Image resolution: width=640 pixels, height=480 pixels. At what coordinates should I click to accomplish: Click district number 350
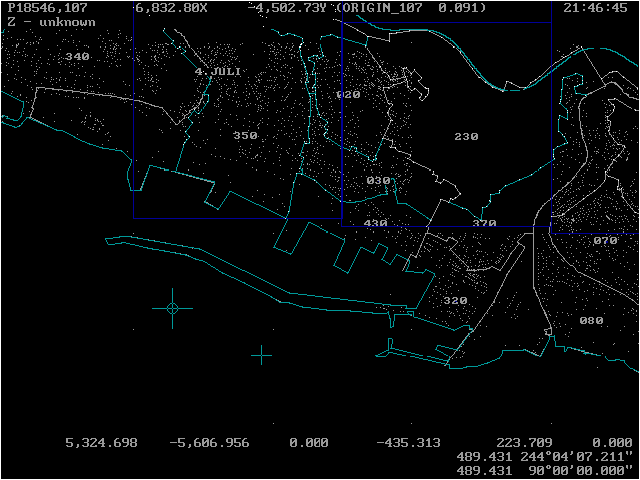245,136
